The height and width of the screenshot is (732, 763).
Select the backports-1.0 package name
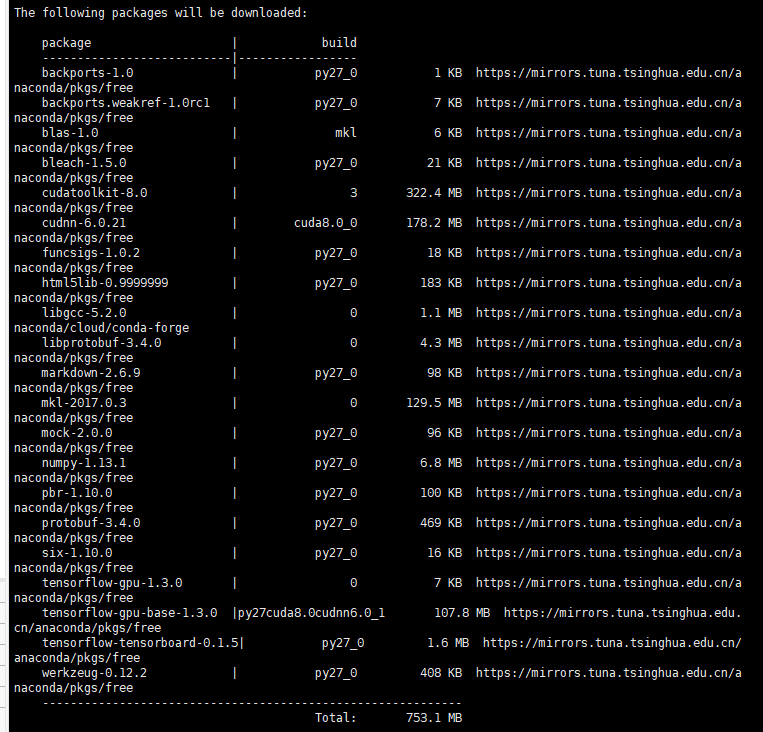tap(88, 73)
